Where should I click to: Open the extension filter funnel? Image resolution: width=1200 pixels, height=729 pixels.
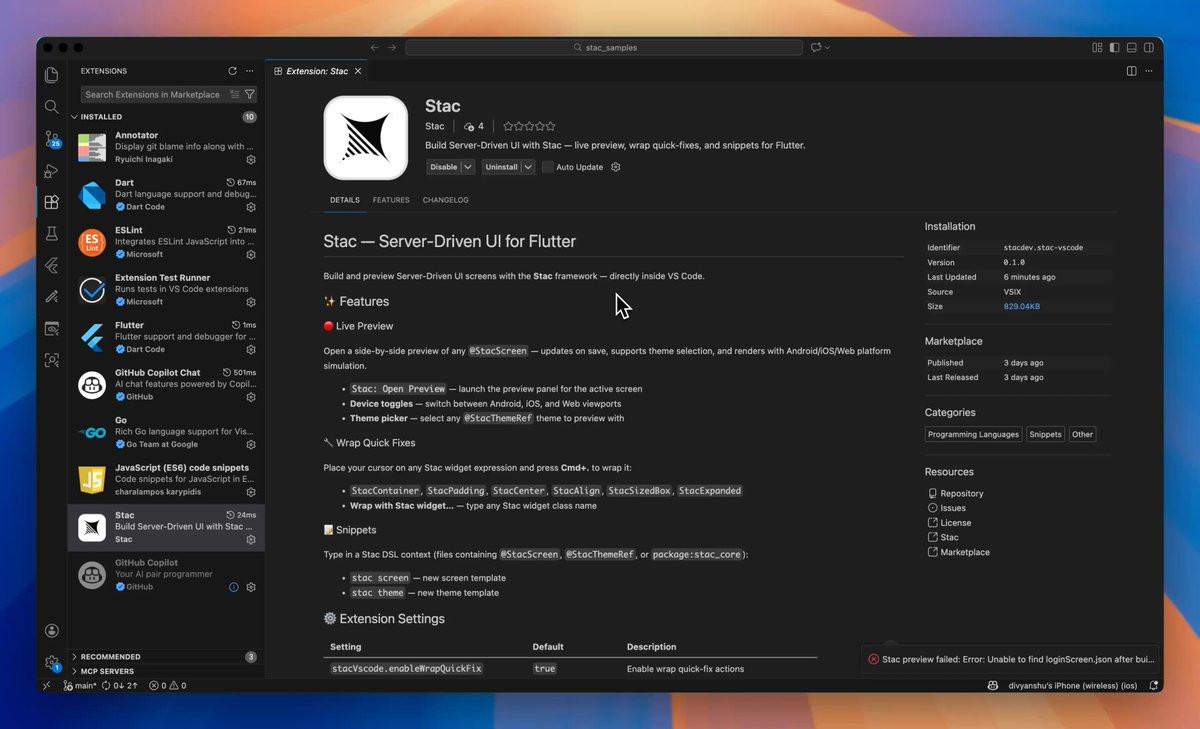tap(250, 94)
